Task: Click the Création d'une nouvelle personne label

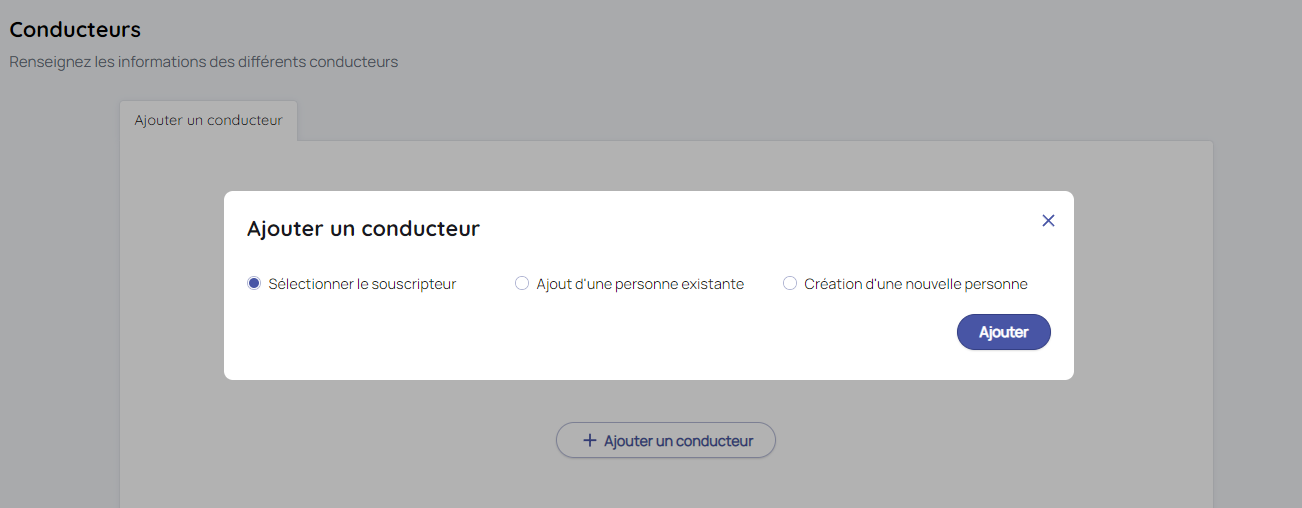Action: pos(915,284)
